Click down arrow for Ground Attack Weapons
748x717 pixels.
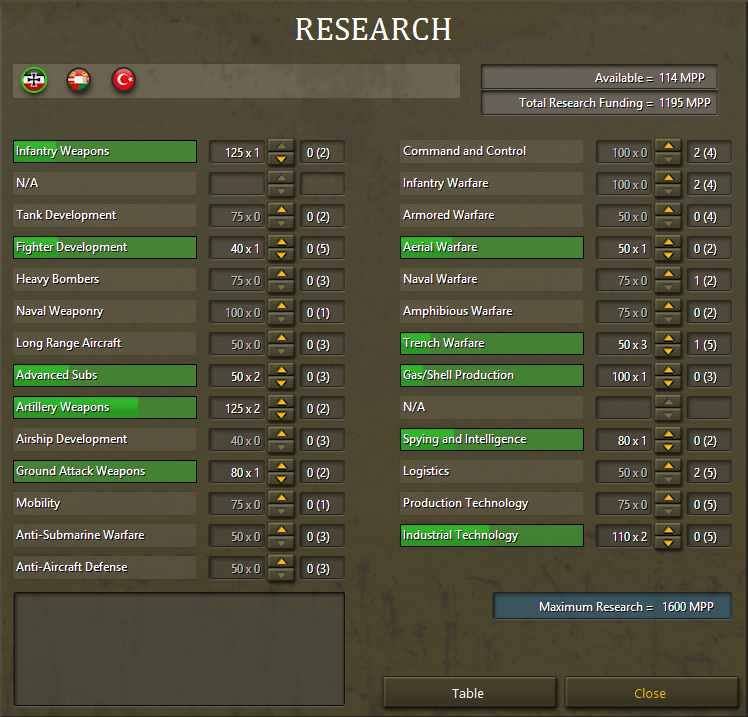(281, 479)
